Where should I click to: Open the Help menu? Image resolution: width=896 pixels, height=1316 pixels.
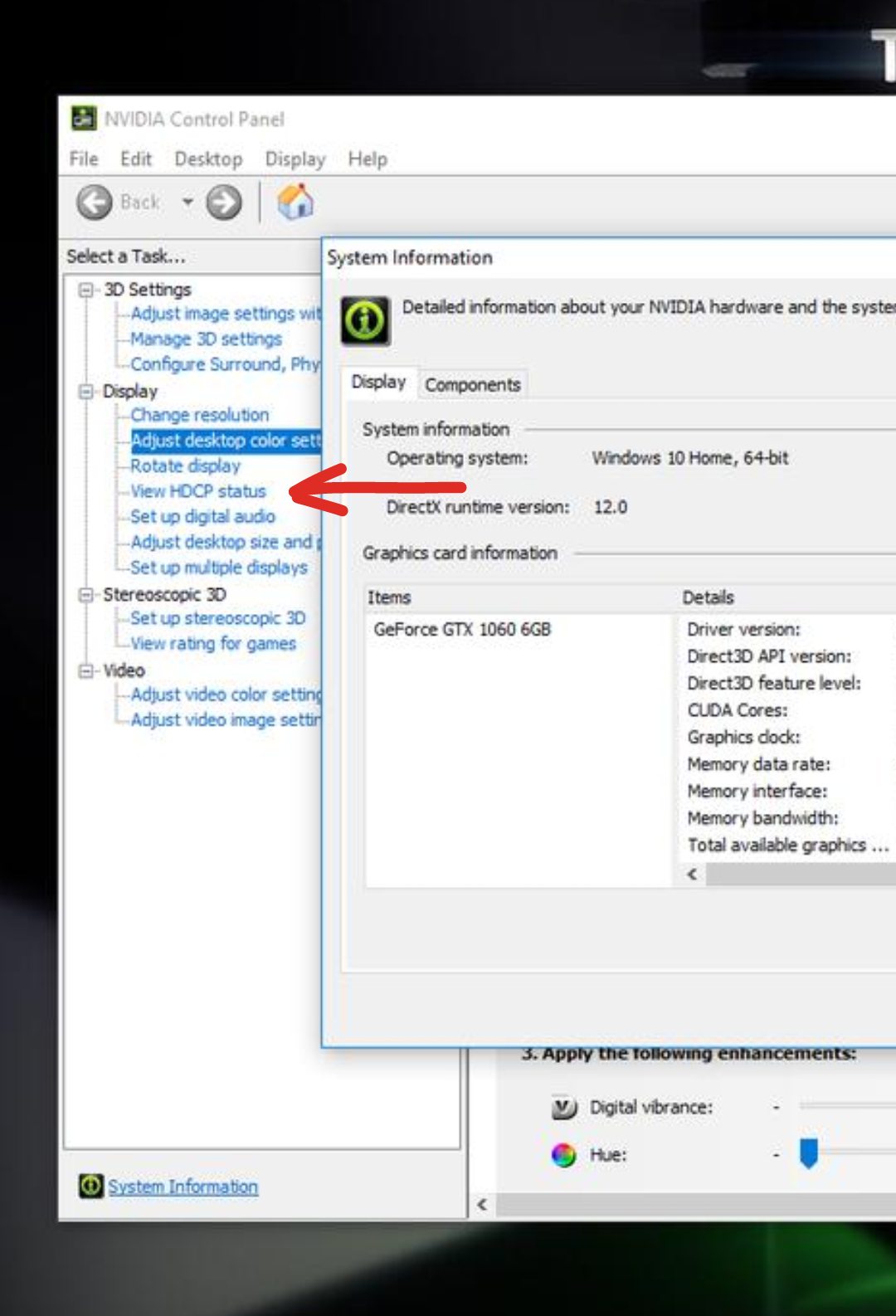tap(368, 158)
